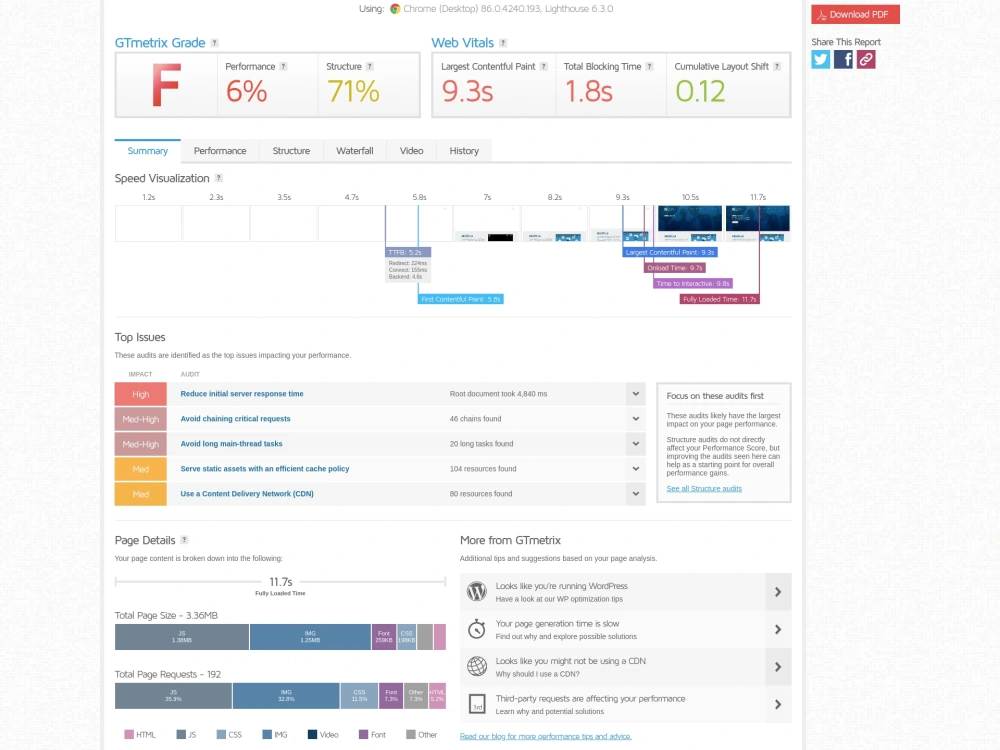Click the F grade letter
The width and height of the screenshot is (1000, 750).
click(166, 85)
